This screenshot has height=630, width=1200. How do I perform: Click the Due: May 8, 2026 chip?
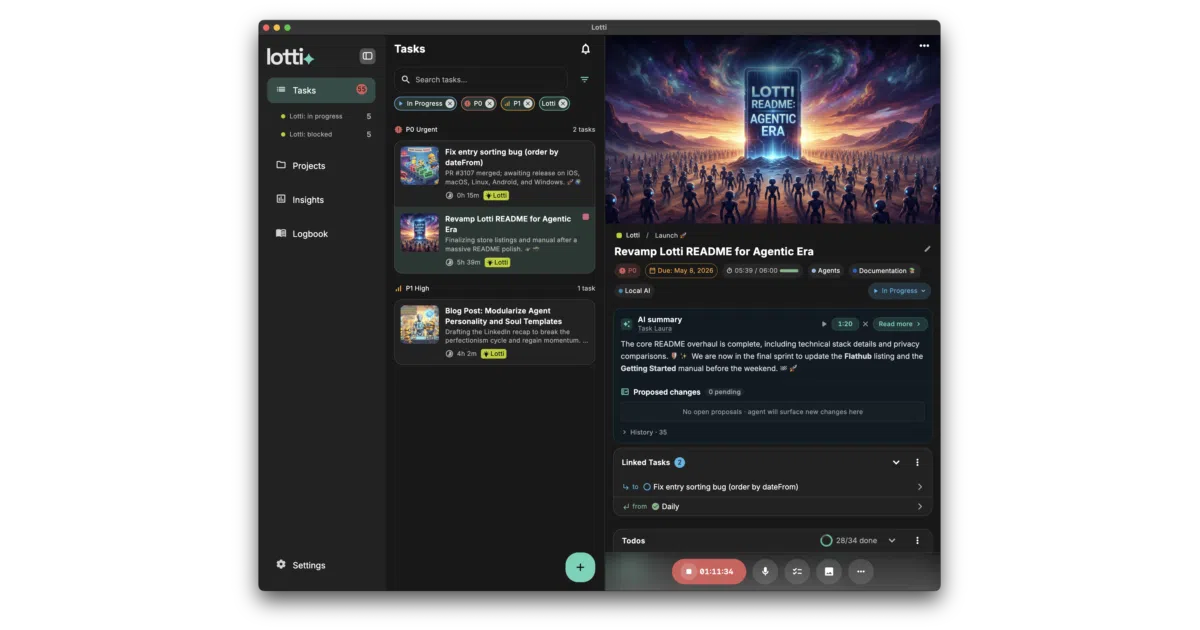click(681, 271)
